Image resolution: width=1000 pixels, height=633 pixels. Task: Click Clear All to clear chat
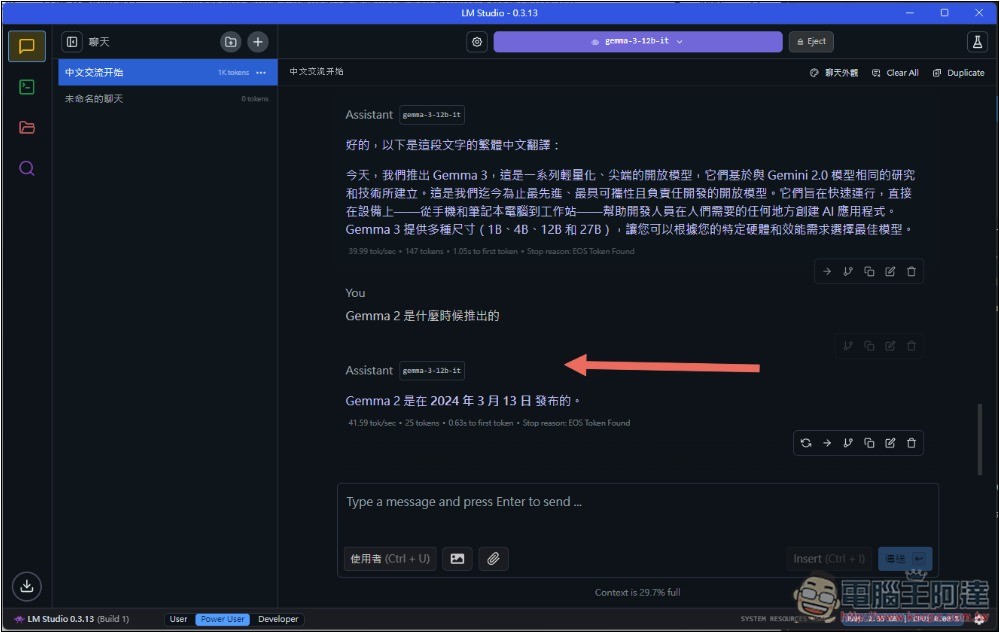pyautogui.click(x=895, y=73)
